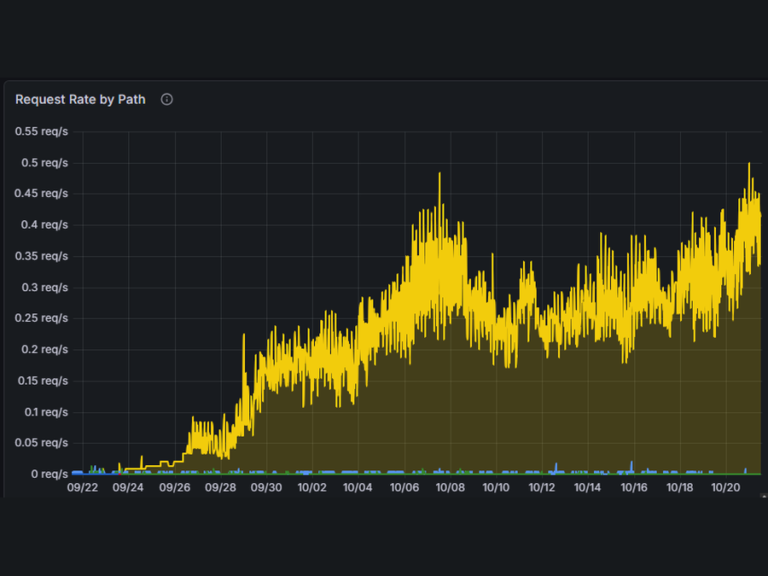Open the Request Rate by Path panel title
Screen dimensions: 768x576
80,99
